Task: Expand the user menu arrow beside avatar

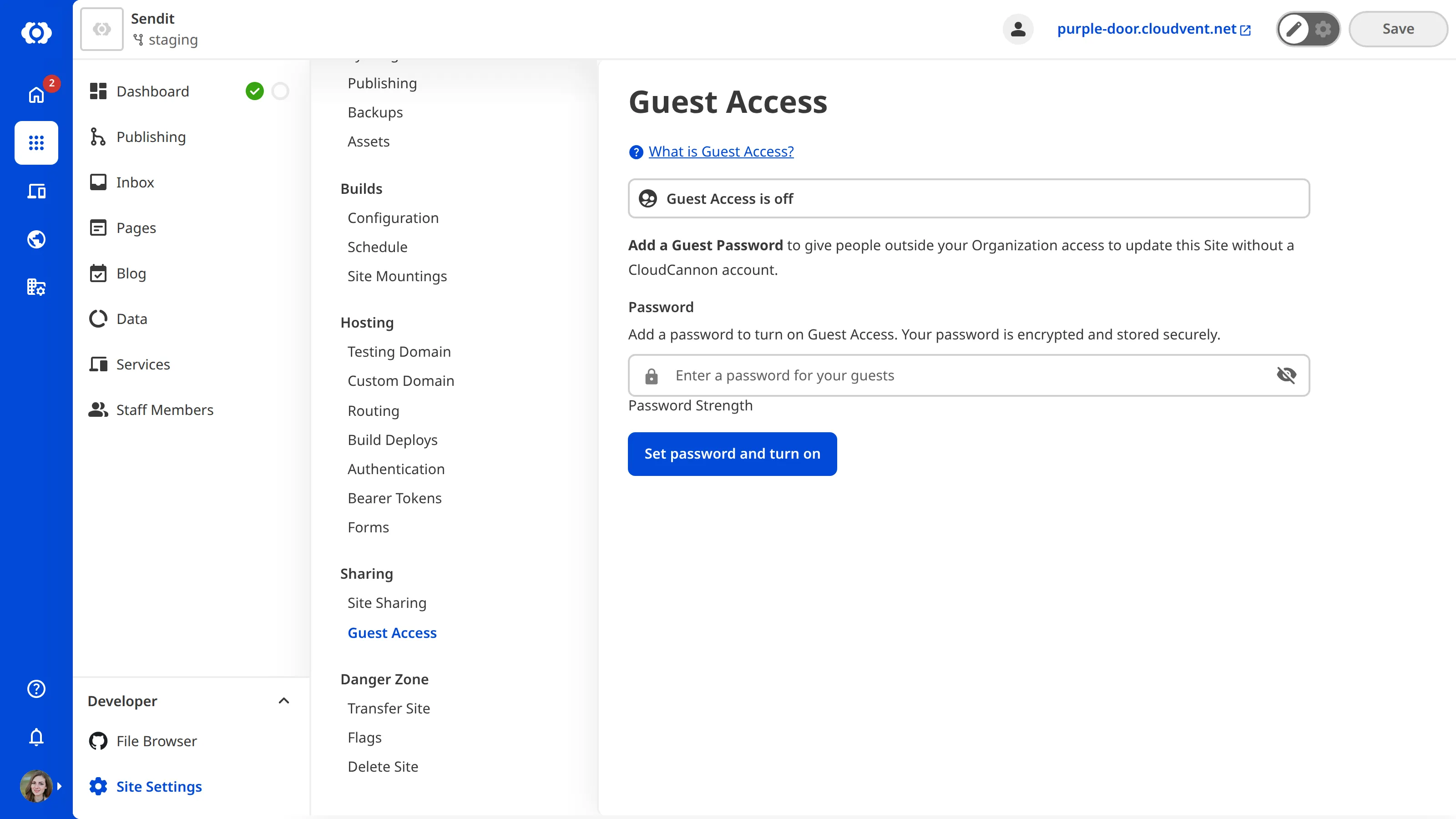Action: [x=59, y=786]
